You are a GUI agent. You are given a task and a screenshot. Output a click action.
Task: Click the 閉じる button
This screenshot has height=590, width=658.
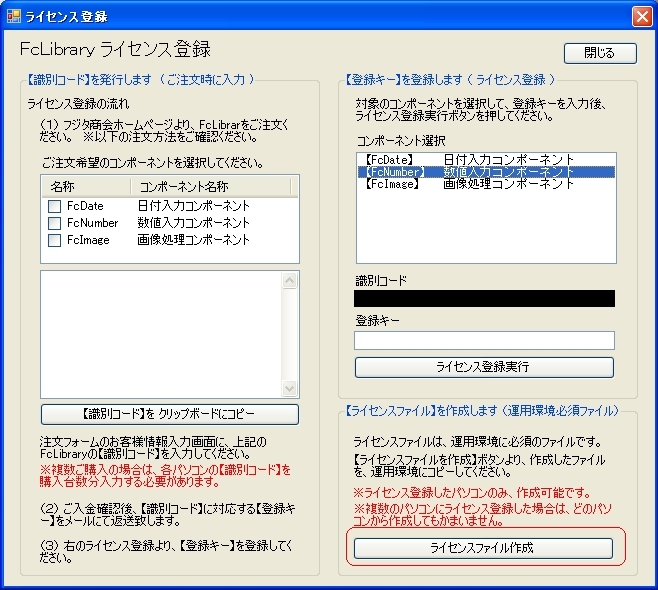(600, 53)
